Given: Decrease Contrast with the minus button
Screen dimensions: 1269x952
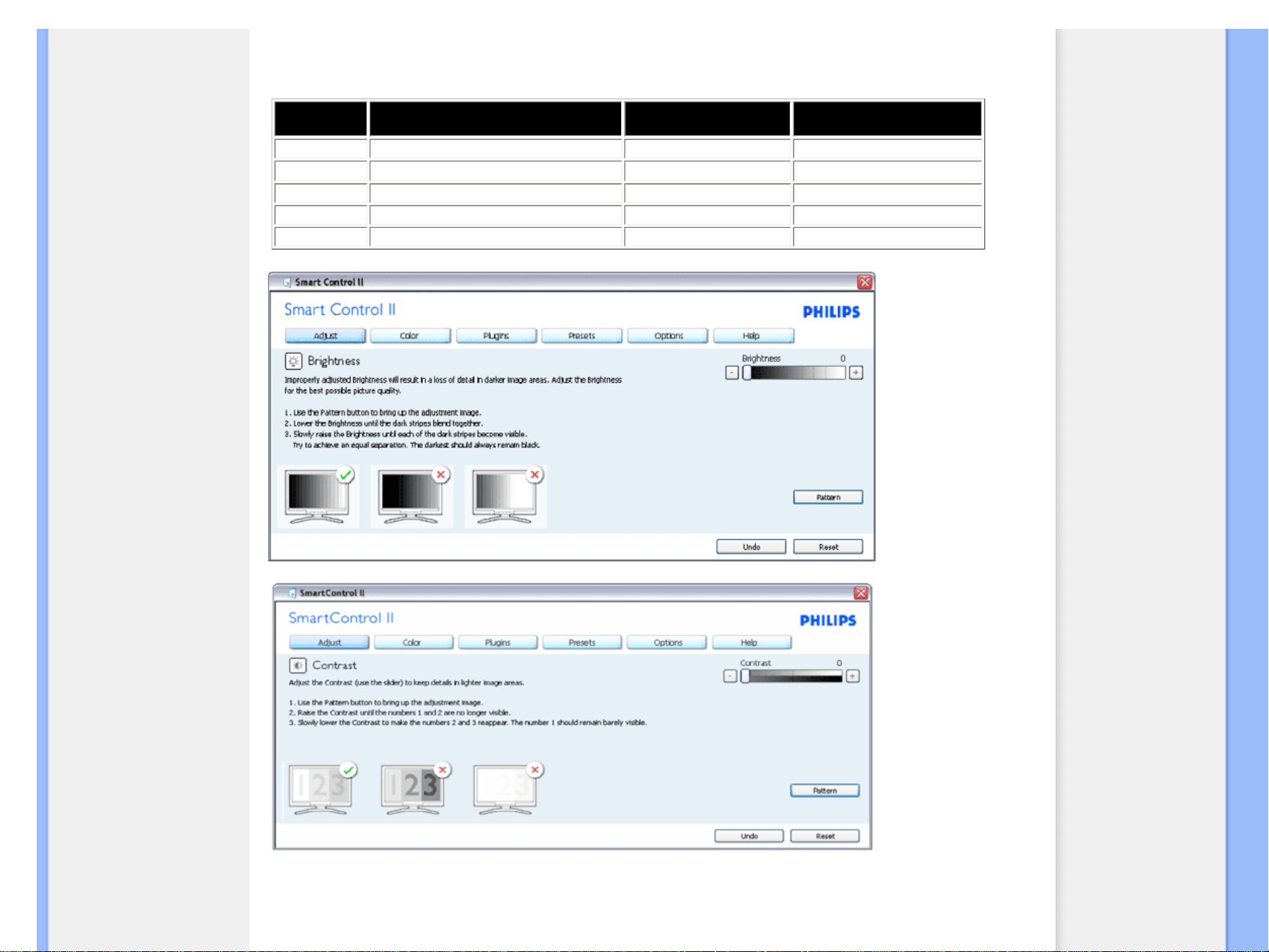Looking at the screenshot, I should click(730, 676).
